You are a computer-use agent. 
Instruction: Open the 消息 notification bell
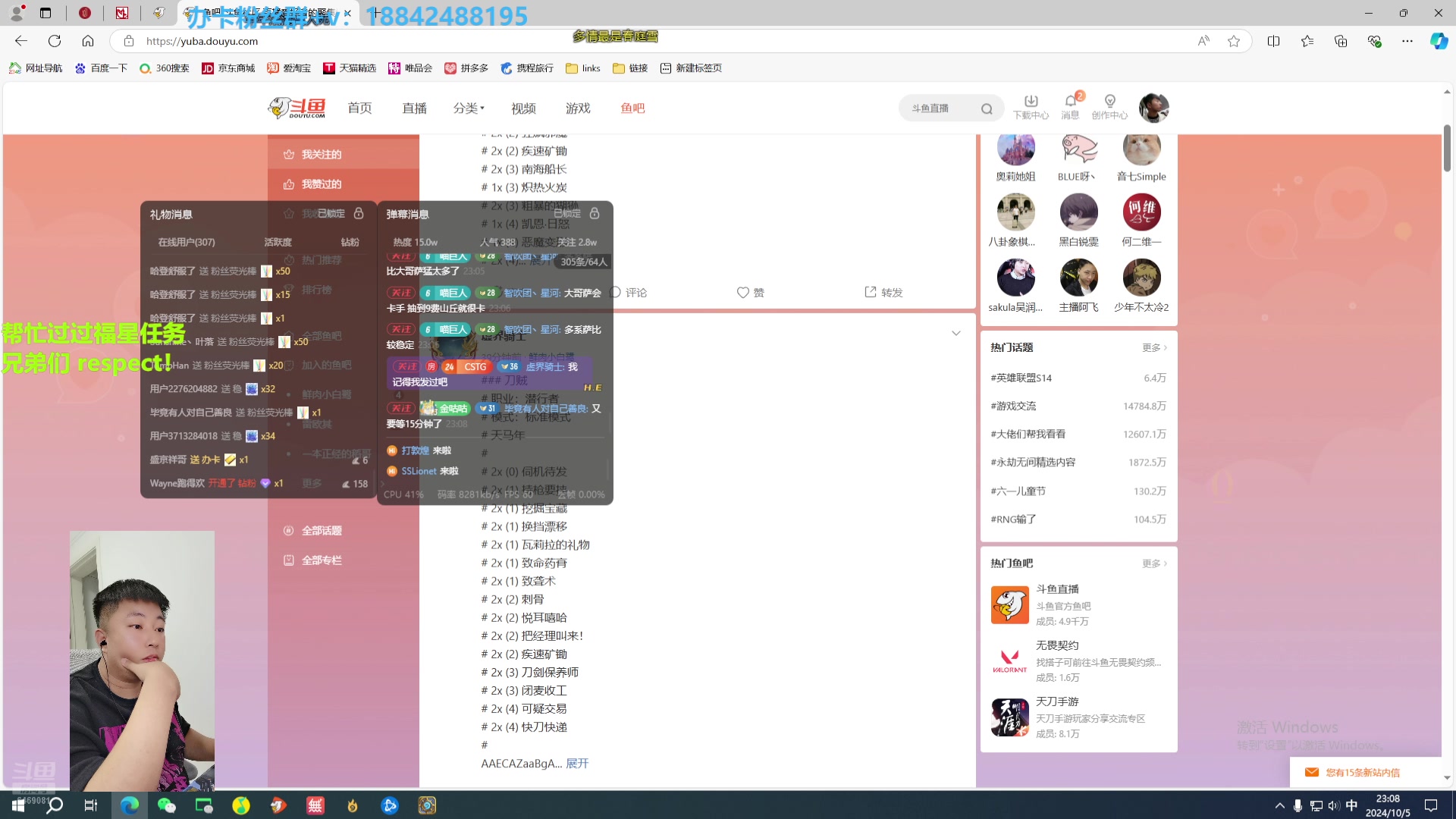click(x=1071, y=107)
